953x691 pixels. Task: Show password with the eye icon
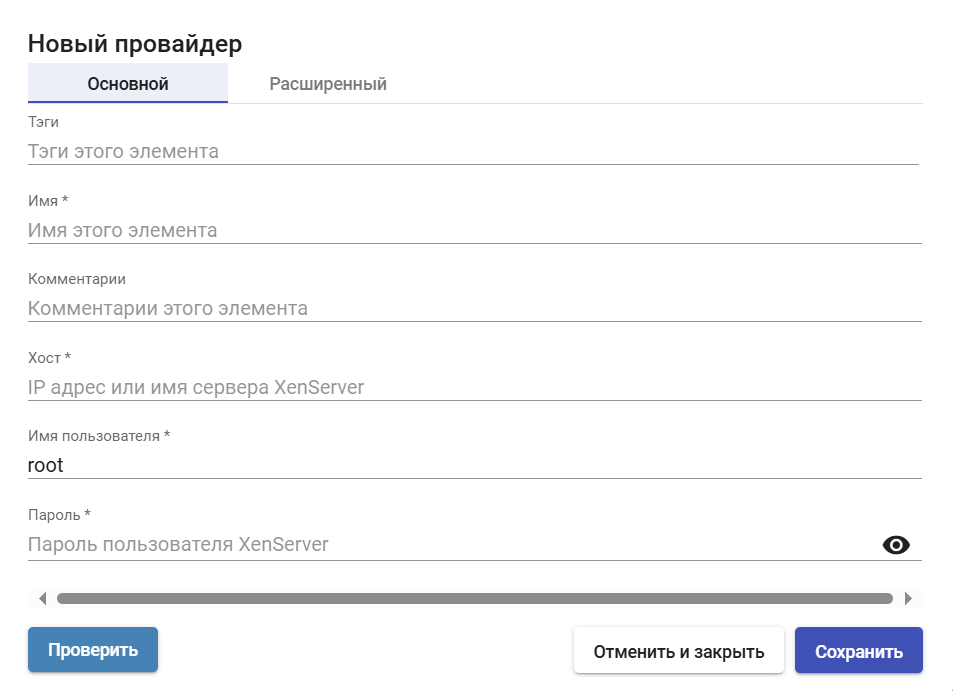point(896,545)
